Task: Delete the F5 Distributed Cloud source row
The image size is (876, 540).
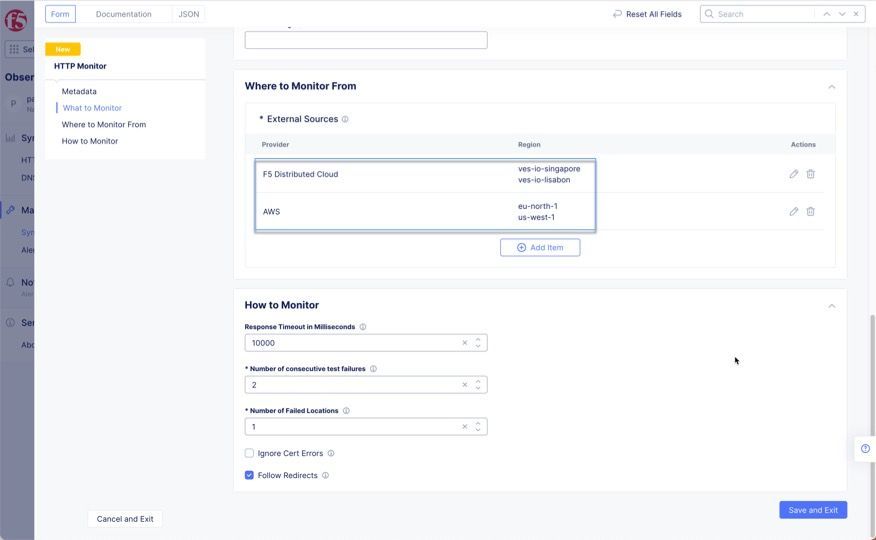Action: coord(811,174)
